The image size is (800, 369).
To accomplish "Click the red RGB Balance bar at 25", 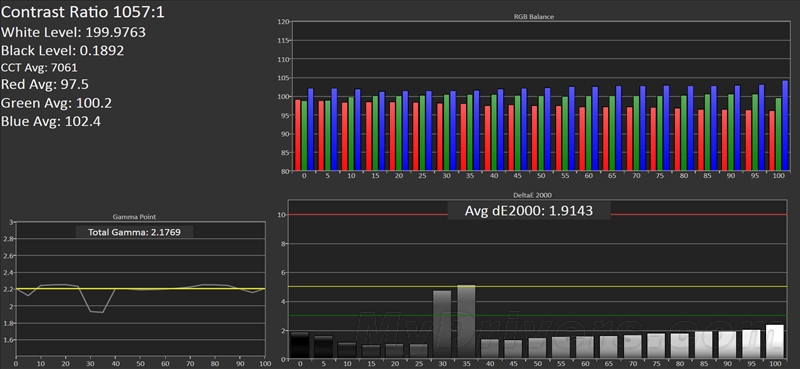I will click(416, 137).
